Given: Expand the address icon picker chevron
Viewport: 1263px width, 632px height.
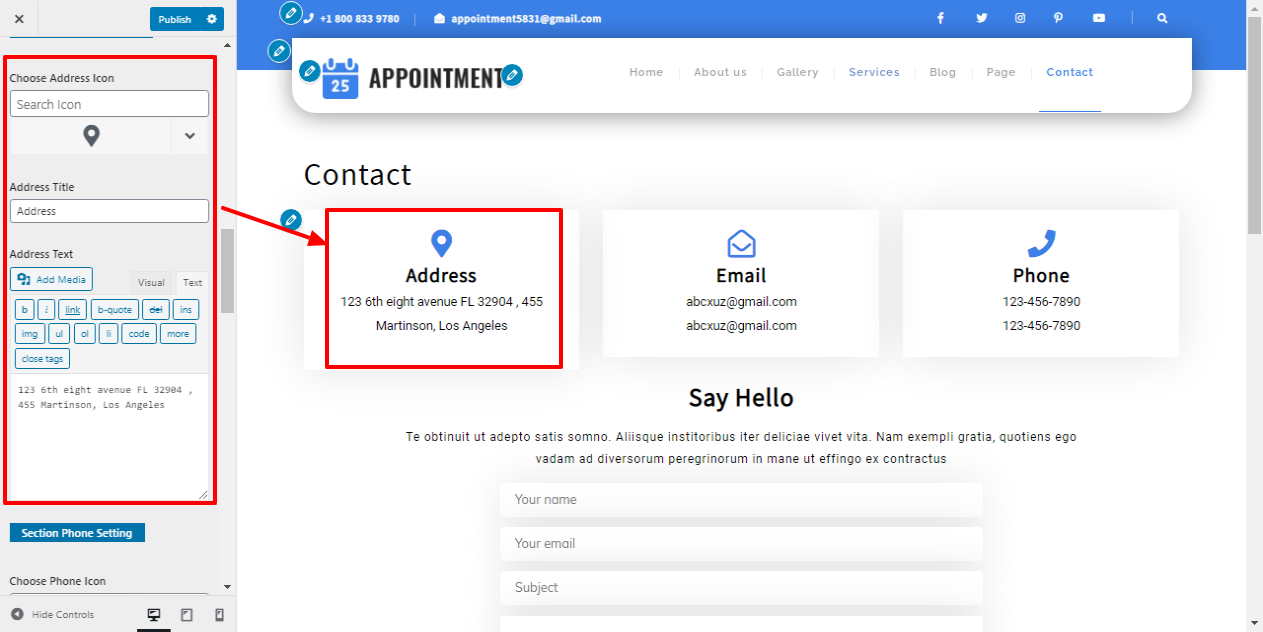Looking at the screenshot, I should point(189,136).
